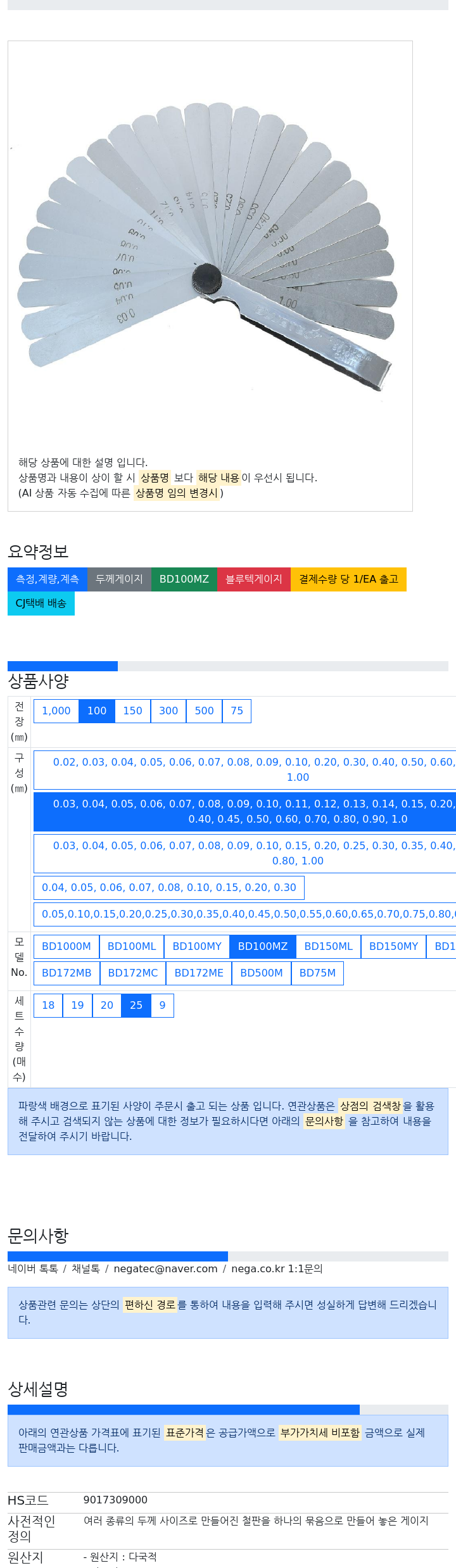Click the 상품사양 progress bar
The height and width of the screenshot is (1568, 456).
[x=228, y=666]
